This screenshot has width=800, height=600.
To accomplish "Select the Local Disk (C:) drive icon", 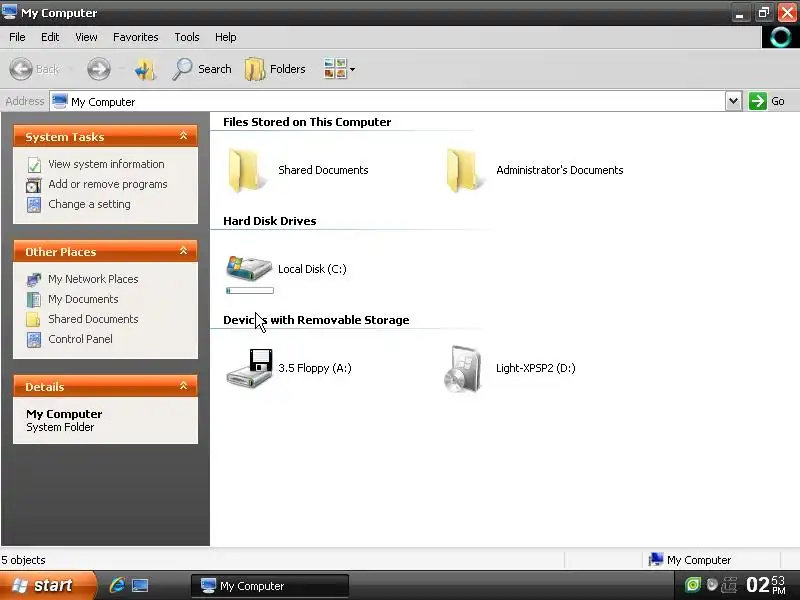I will (x=249, y=268).
